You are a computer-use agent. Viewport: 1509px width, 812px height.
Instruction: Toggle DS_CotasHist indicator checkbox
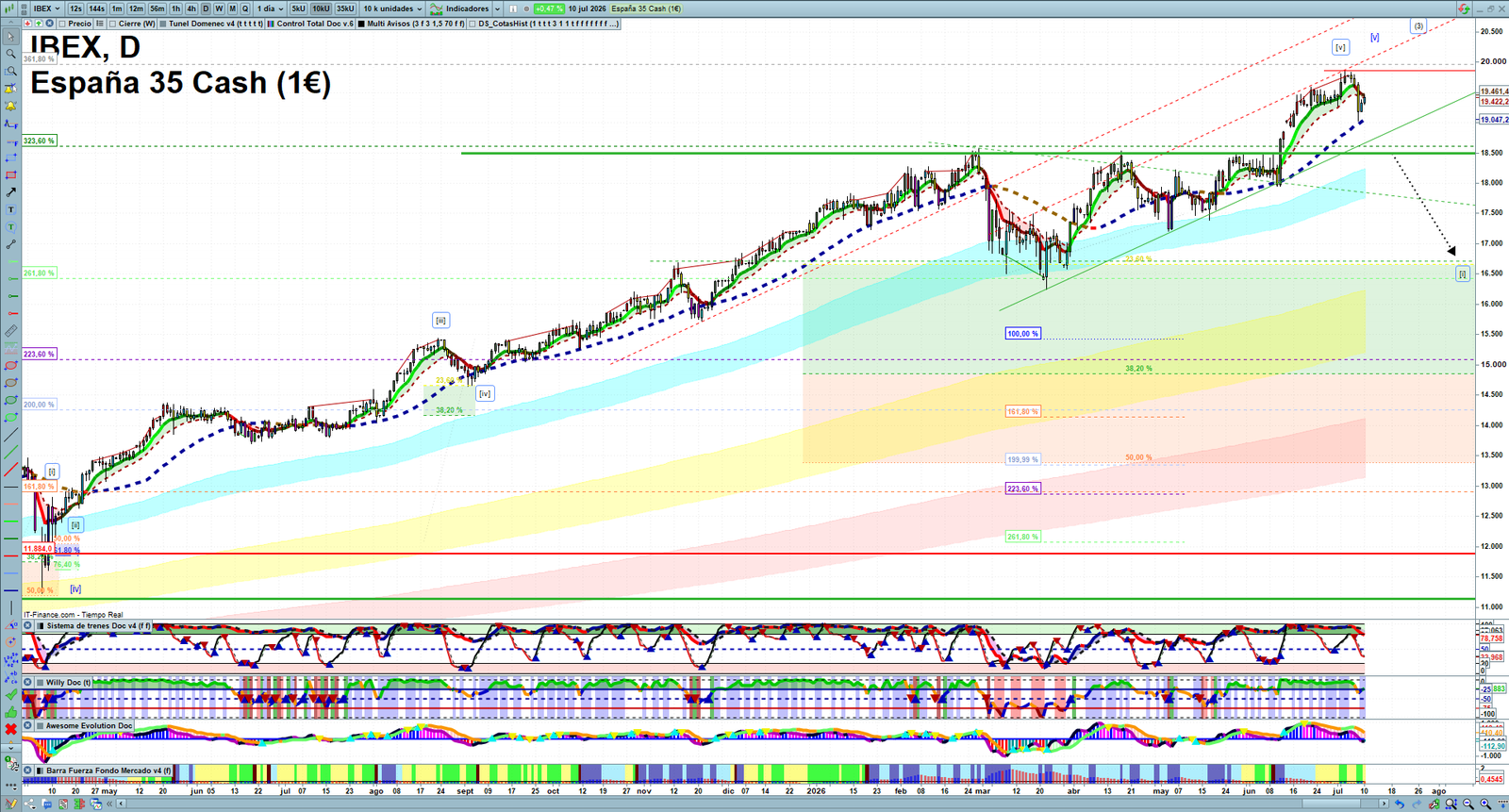coord(473,24)
